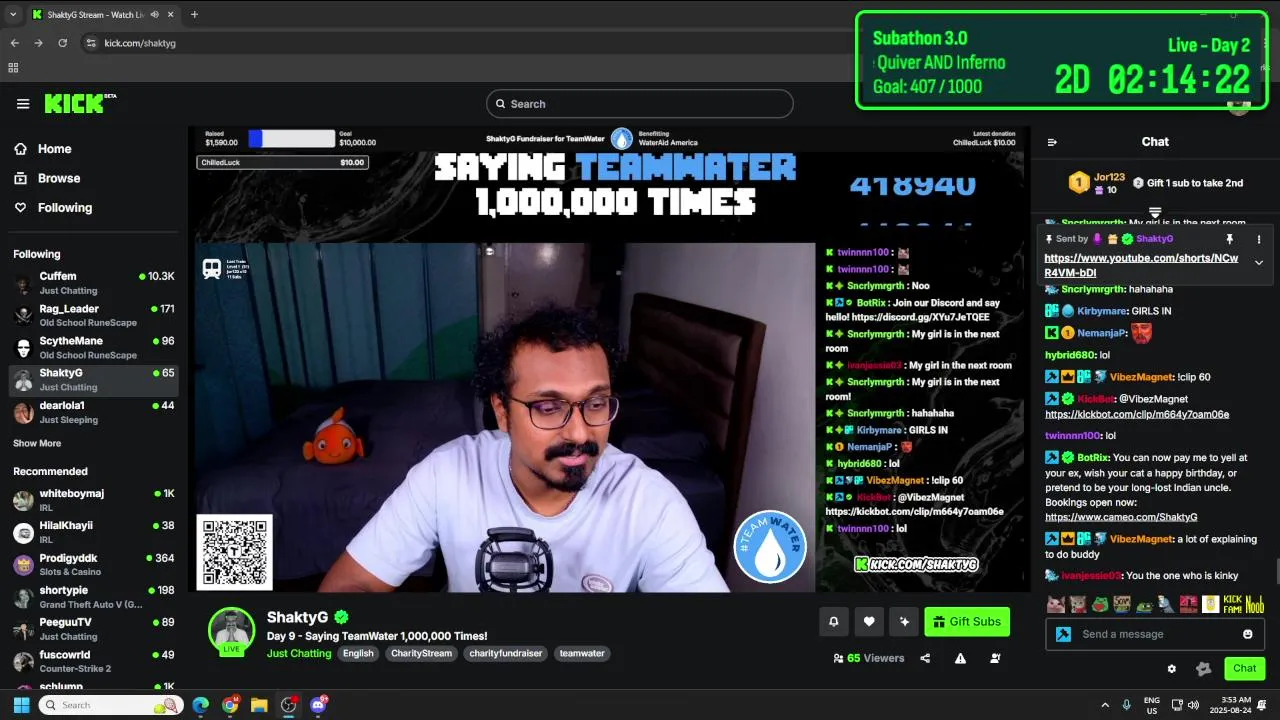Reload the browser page
Screen dimensions: 1280x720
(62, 43)
